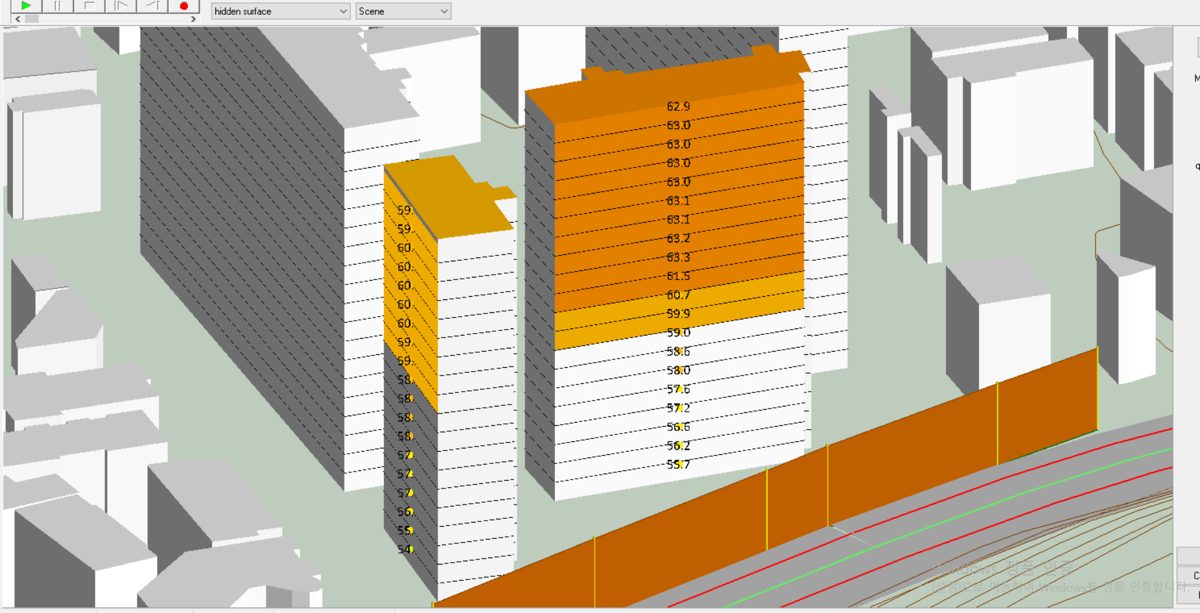Select the 62.9 noise level floor
Image resolution: width=1200 pixels, height=613 pixels.
[x=678, y=106]
